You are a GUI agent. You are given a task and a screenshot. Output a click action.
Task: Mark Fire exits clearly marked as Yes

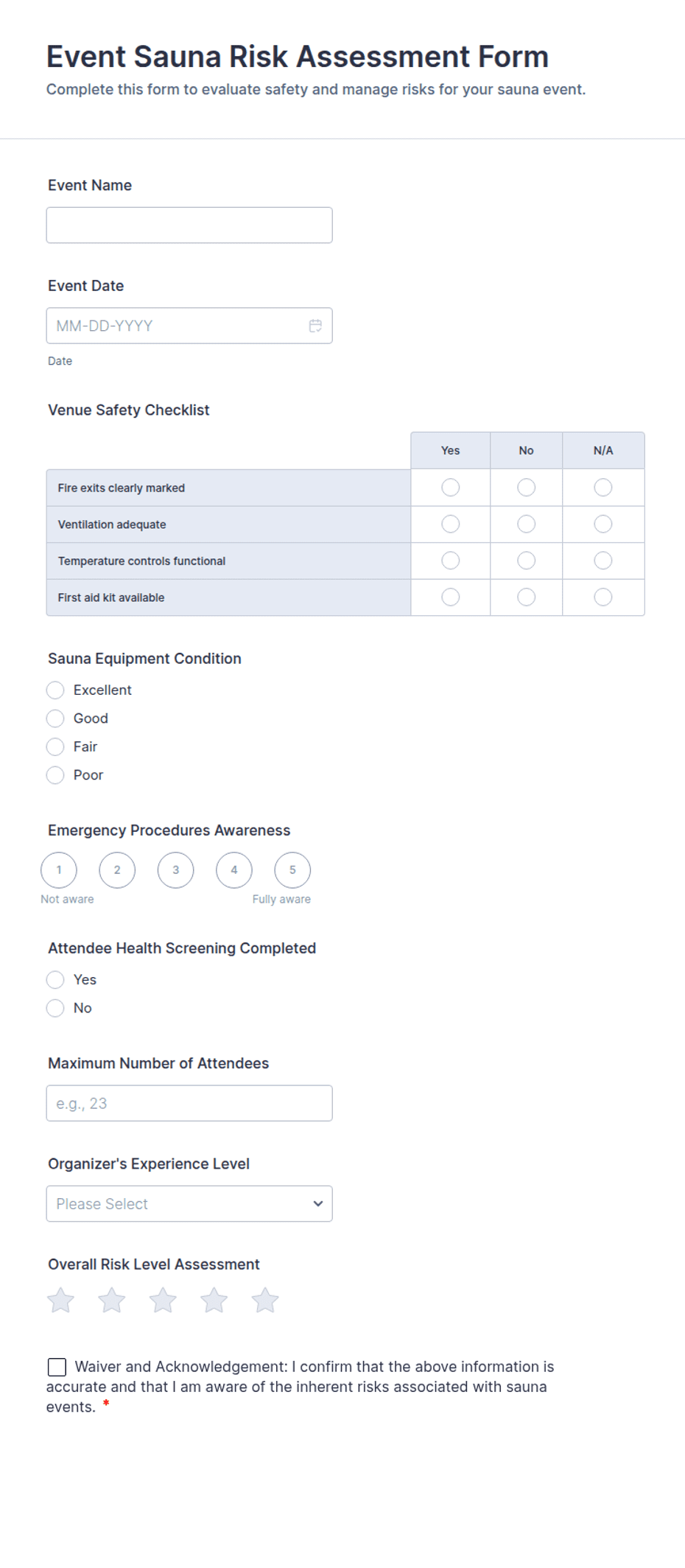(x=451, y=488)
